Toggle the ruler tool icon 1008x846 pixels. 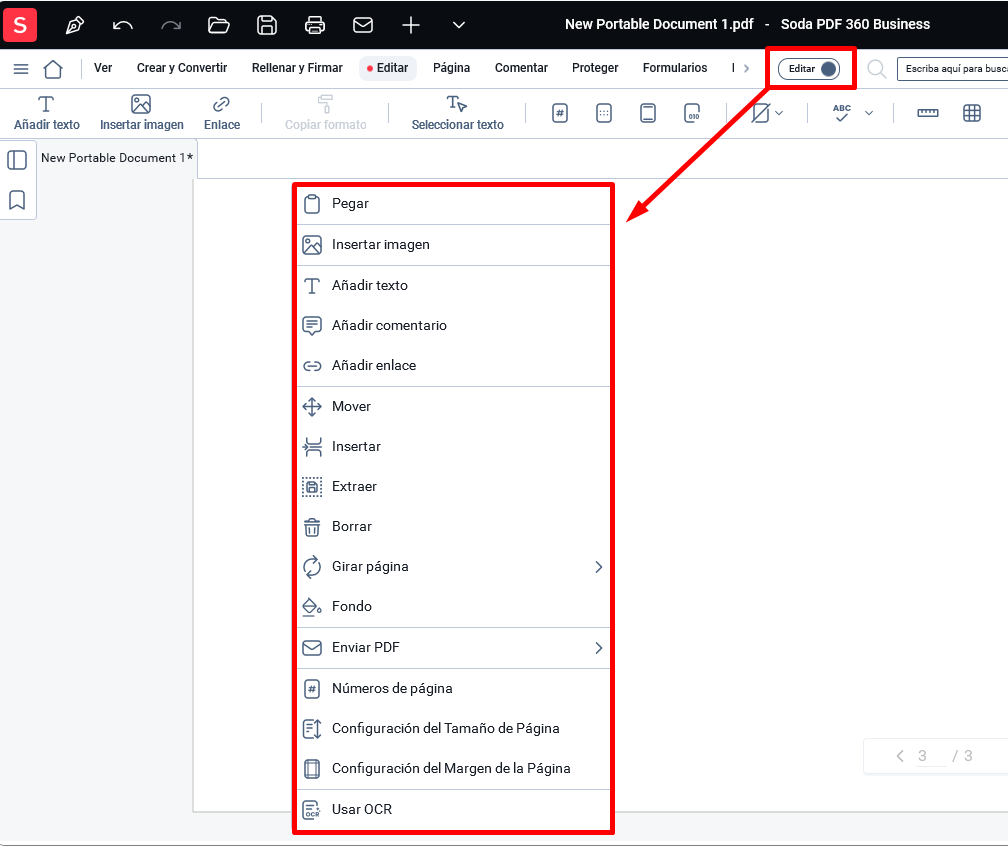point(927,113)
